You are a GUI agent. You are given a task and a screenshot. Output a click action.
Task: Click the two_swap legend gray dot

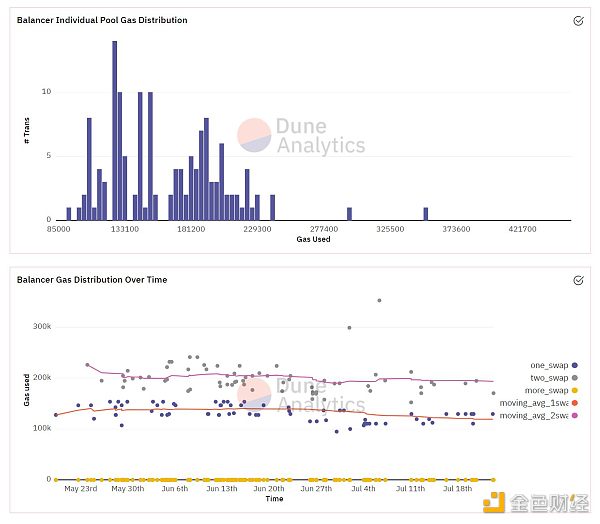(575, 377)
